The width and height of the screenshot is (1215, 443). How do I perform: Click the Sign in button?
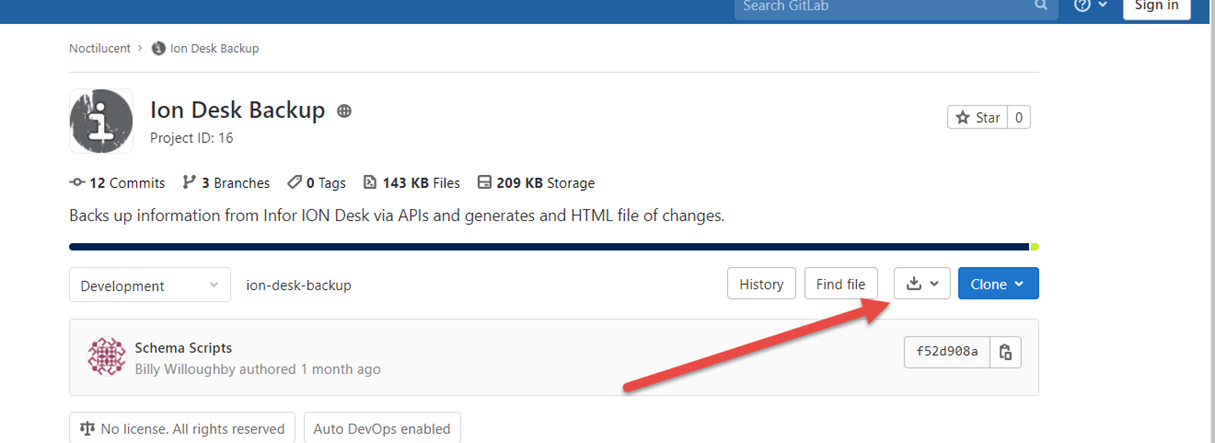click(1157, 6)
